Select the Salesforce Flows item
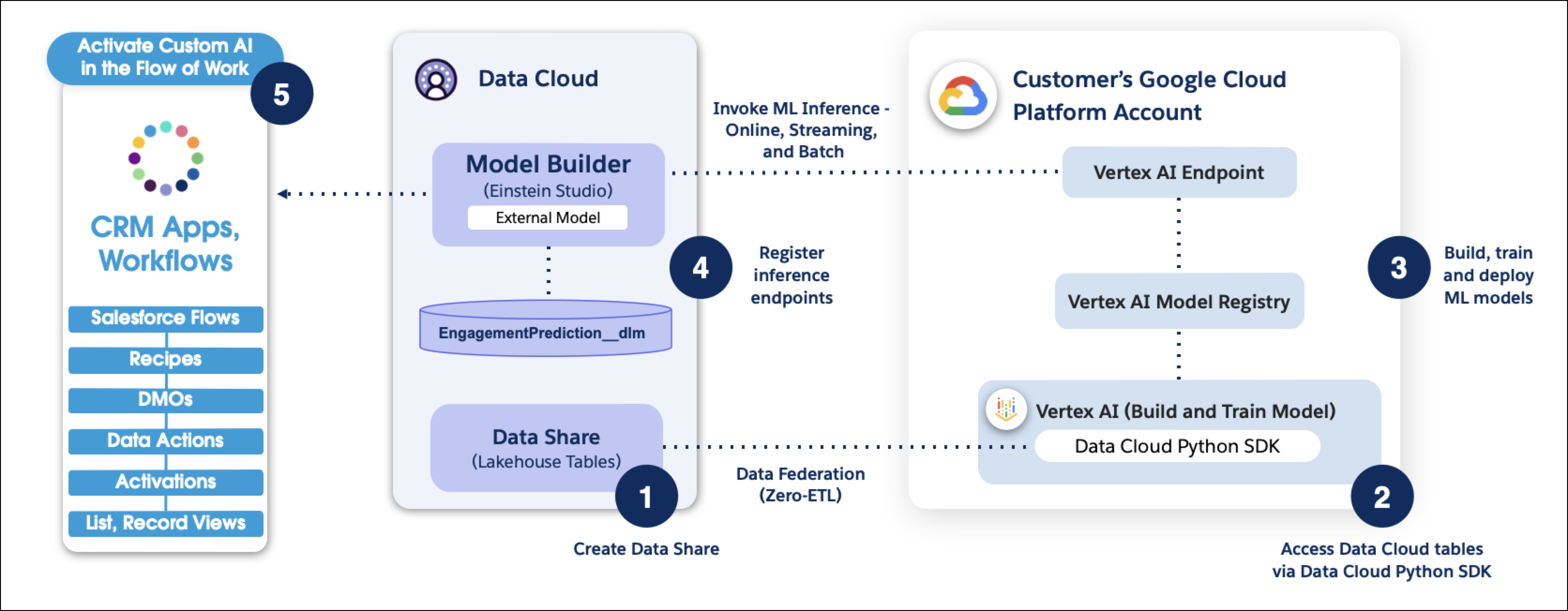The height and width of the screenshot is (611, 1568). click(165, 319)
